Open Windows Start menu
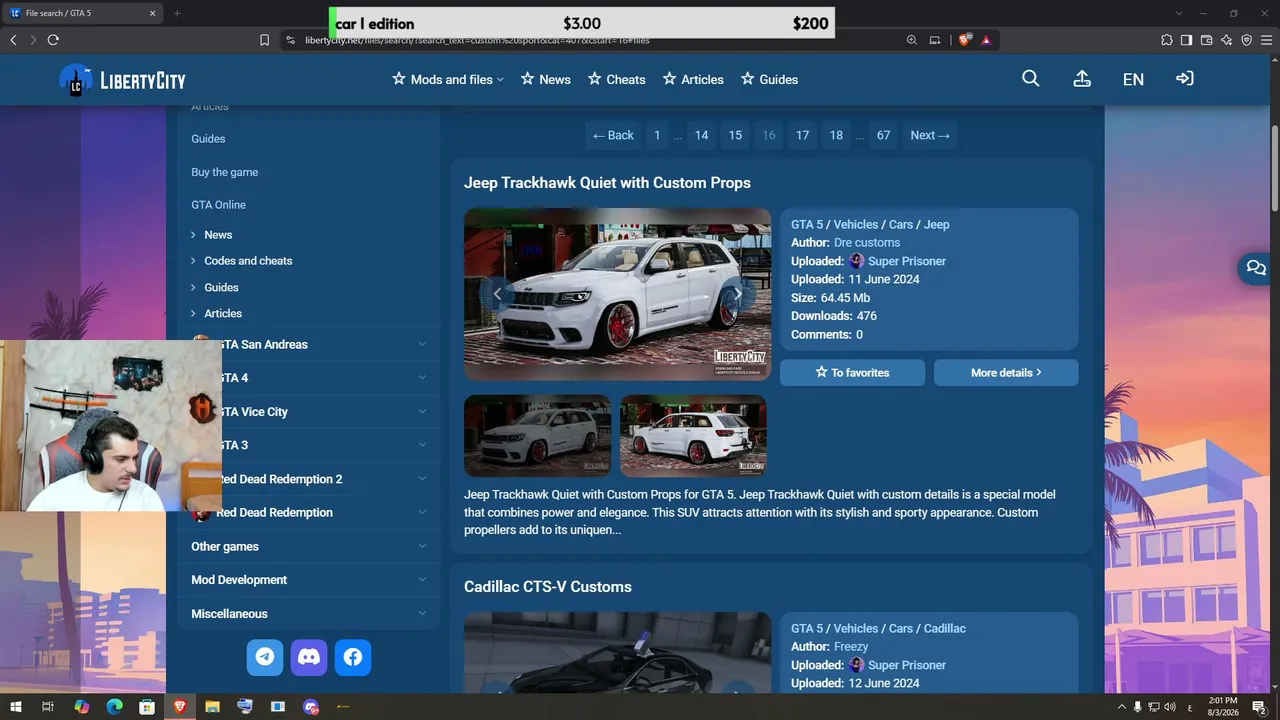Viewport: 1280px width, 720px height. pyautogui.click(x=15, y=707)
